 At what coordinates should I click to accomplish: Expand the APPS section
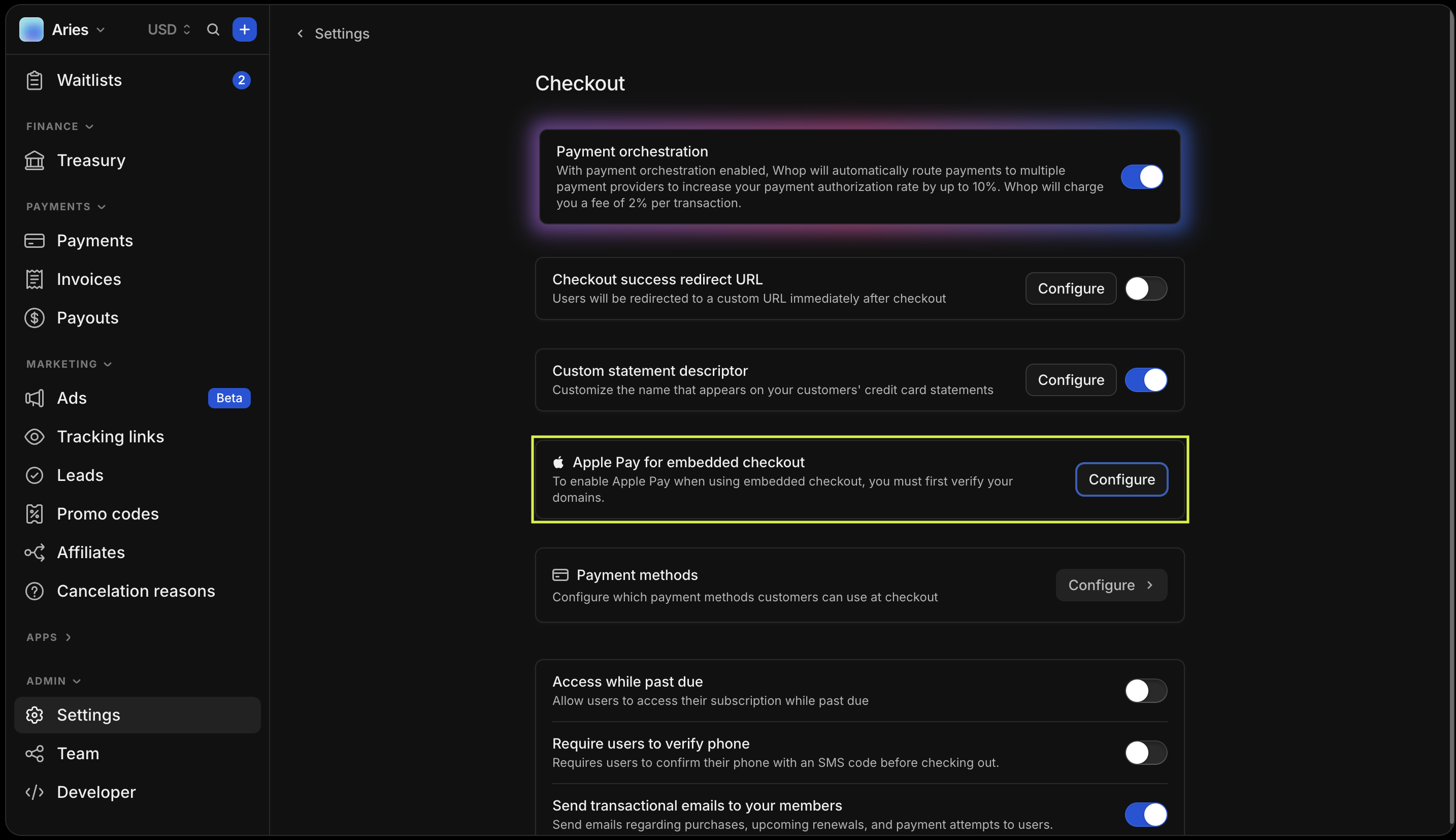click(x=48, y=637)
